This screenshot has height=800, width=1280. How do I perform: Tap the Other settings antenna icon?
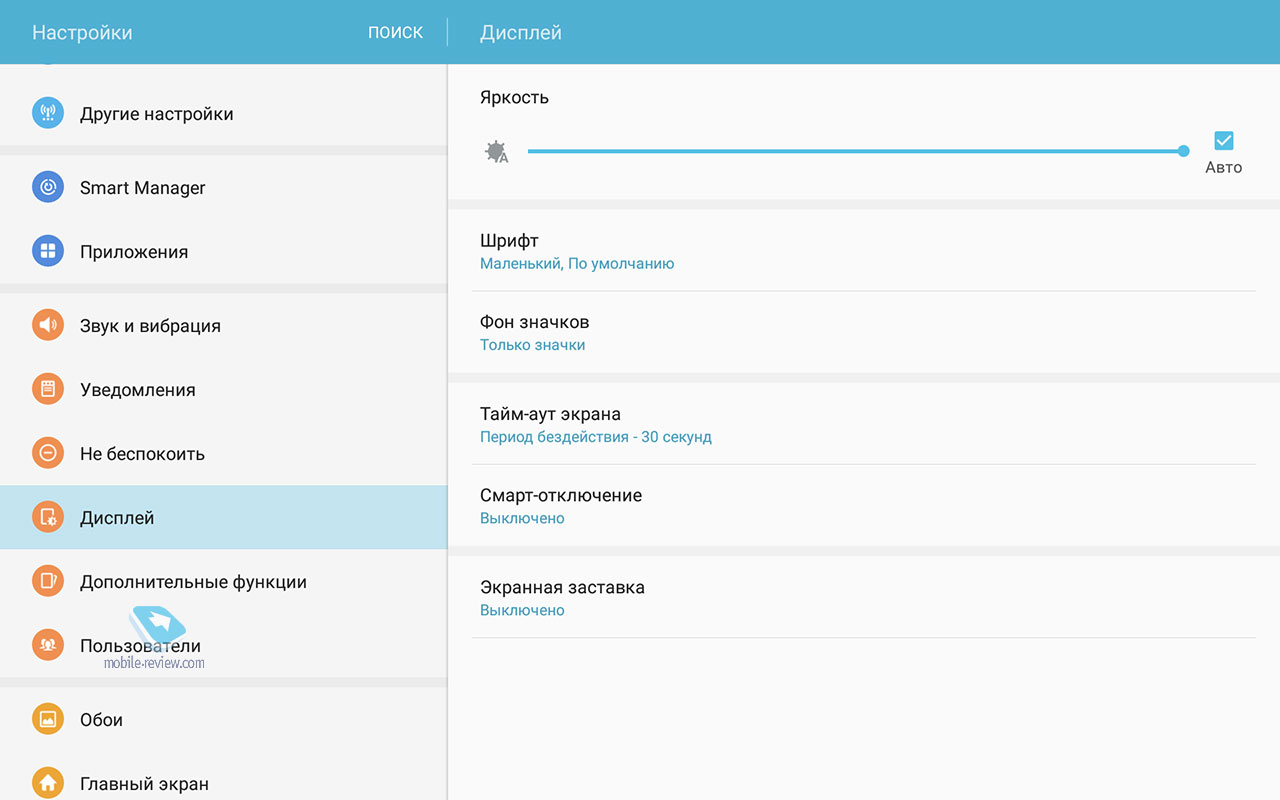pyautogui.click(x=47, y=114)
